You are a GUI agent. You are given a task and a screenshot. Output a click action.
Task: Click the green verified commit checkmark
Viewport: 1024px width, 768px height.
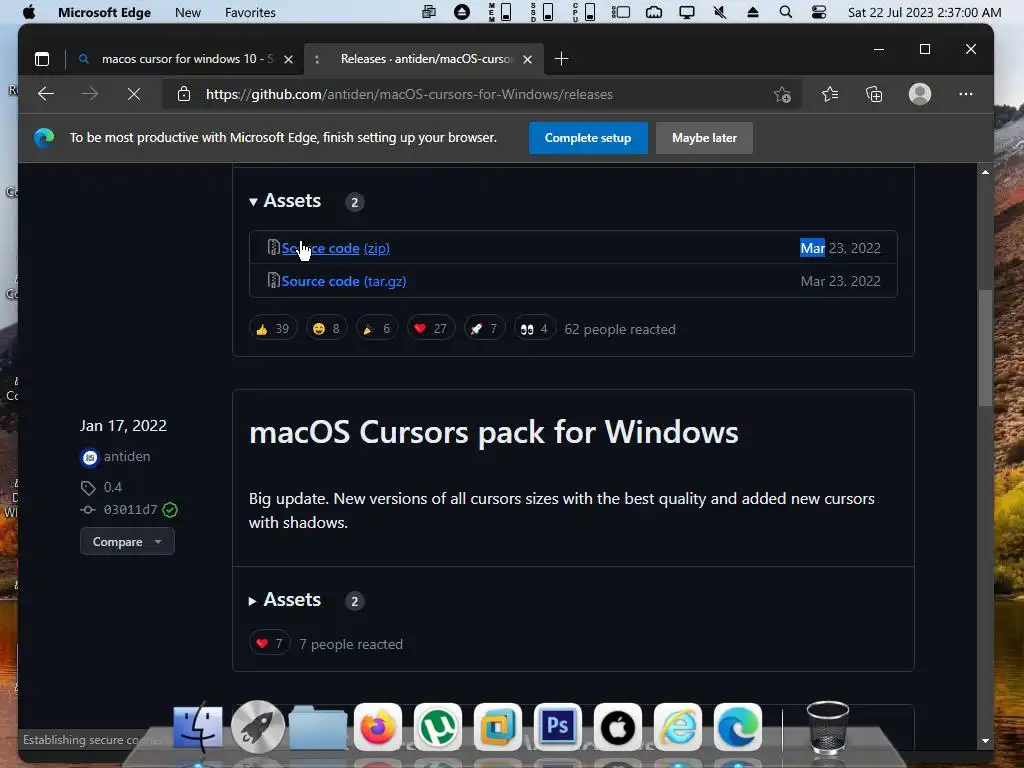(170, 510)
